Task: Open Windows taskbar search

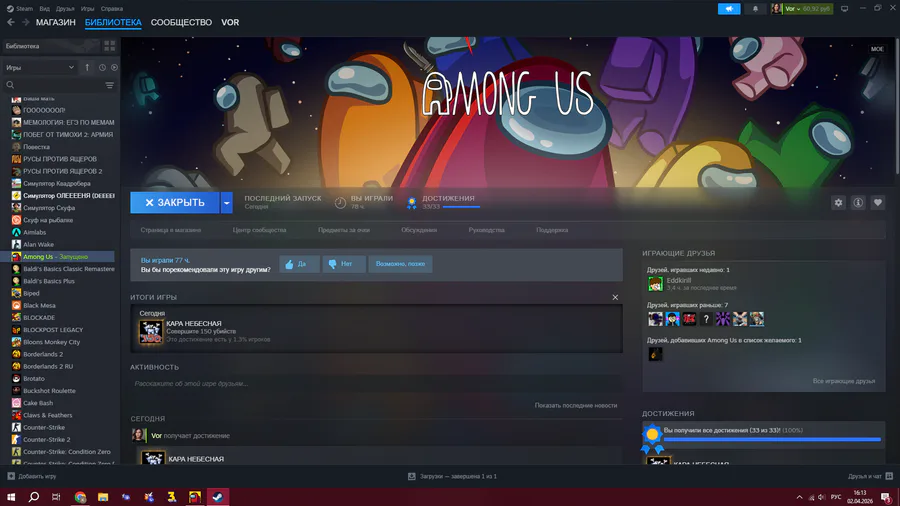Action: 34,497
